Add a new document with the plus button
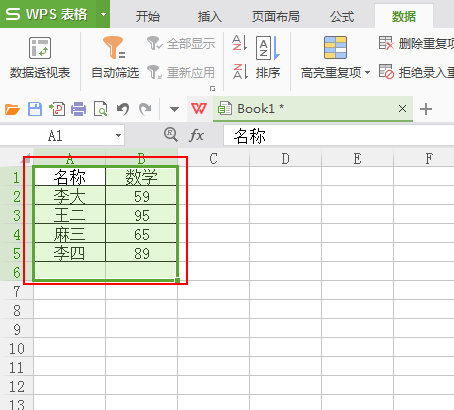This screenshot has width=454, height=410. point(426,109)
